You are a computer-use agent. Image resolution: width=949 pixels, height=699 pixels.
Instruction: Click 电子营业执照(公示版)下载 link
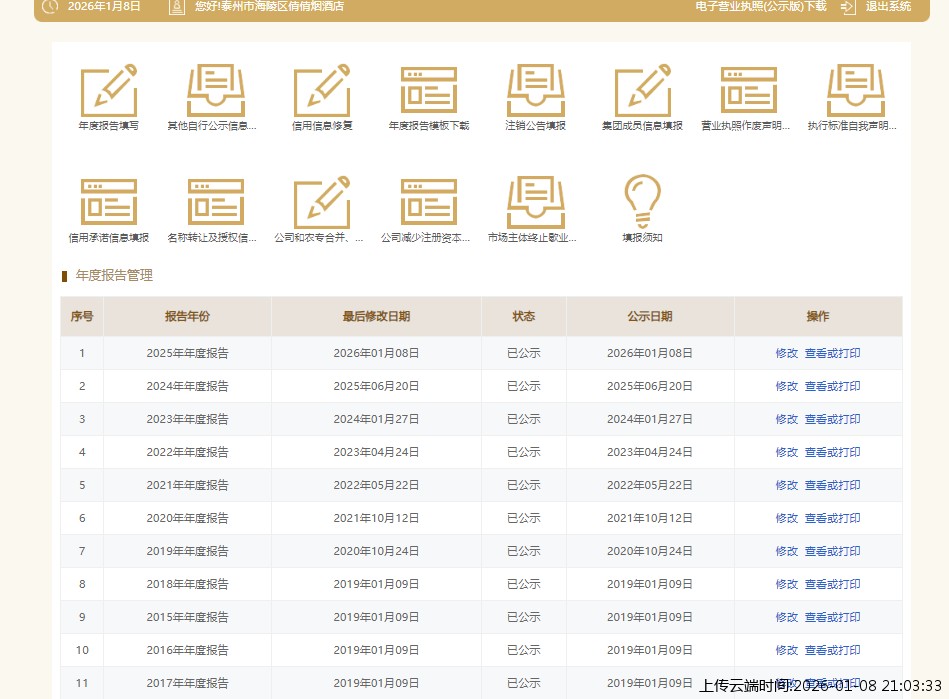pyautogui.click(x=761, y=7)
